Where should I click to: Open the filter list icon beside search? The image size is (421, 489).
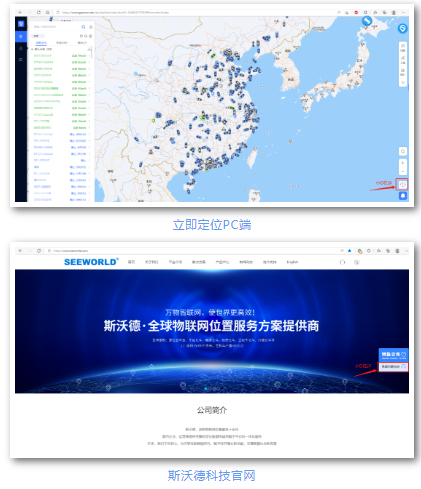(x=91, y=27)
